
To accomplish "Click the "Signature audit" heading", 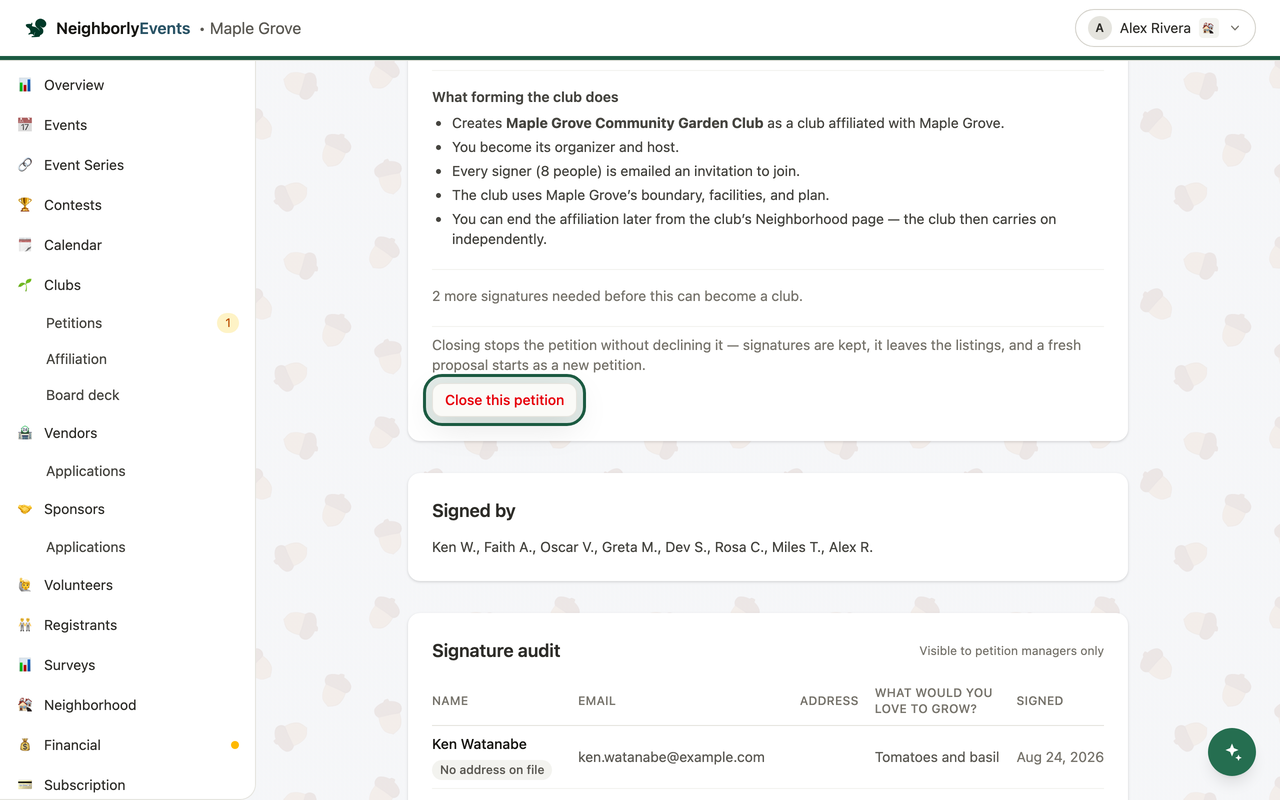I will (496, 650).
